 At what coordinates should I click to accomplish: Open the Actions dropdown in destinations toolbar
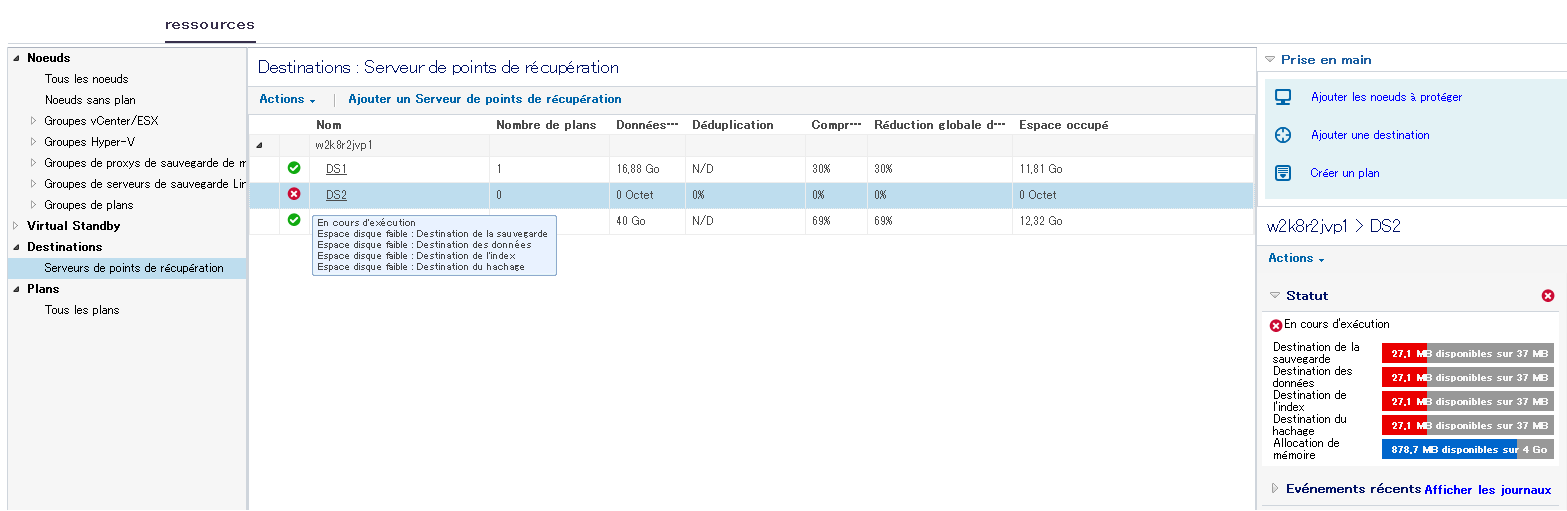tap(287, 99)
